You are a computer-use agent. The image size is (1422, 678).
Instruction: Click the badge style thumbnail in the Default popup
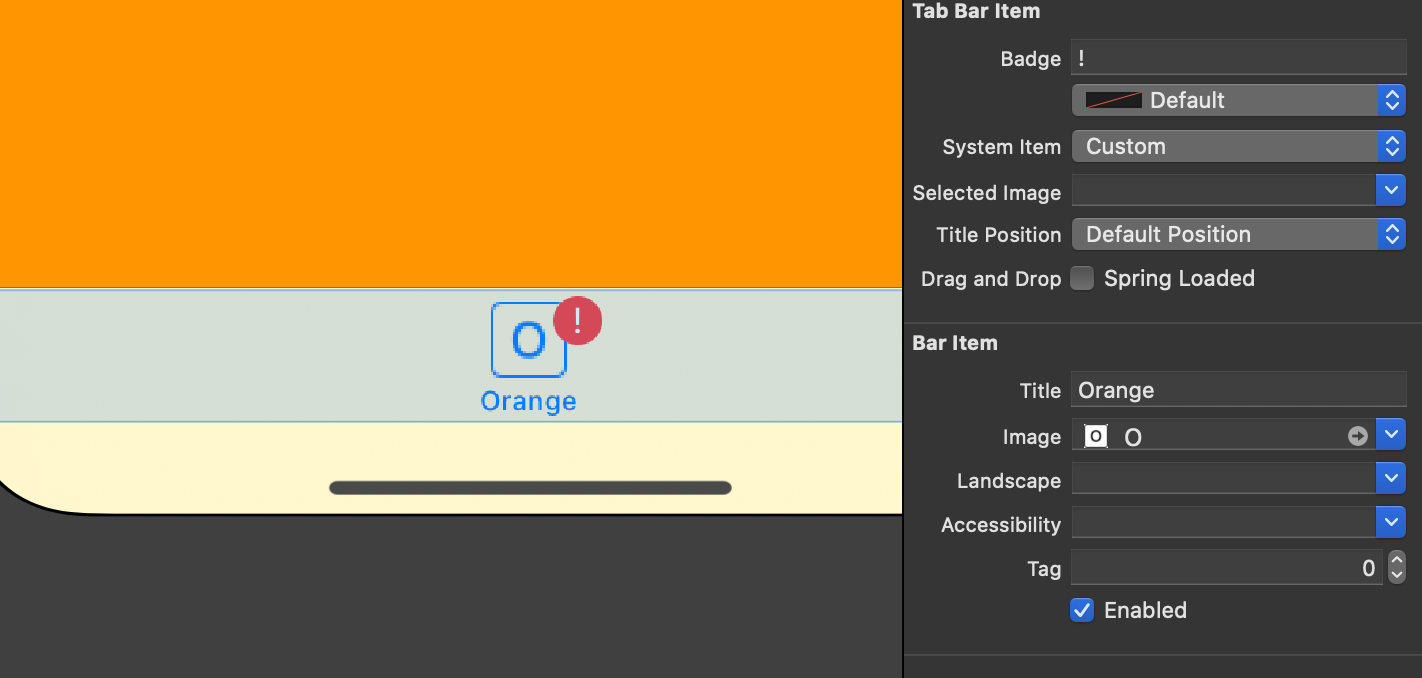pos(1113,100)
